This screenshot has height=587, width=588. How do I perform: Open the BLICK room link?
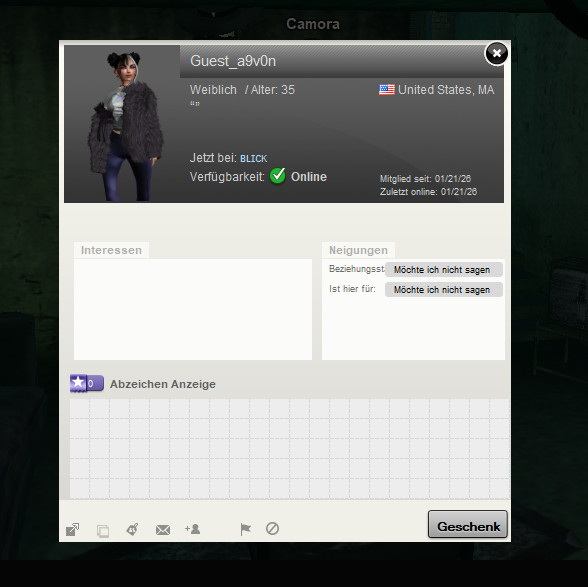(x=254, y=159)
